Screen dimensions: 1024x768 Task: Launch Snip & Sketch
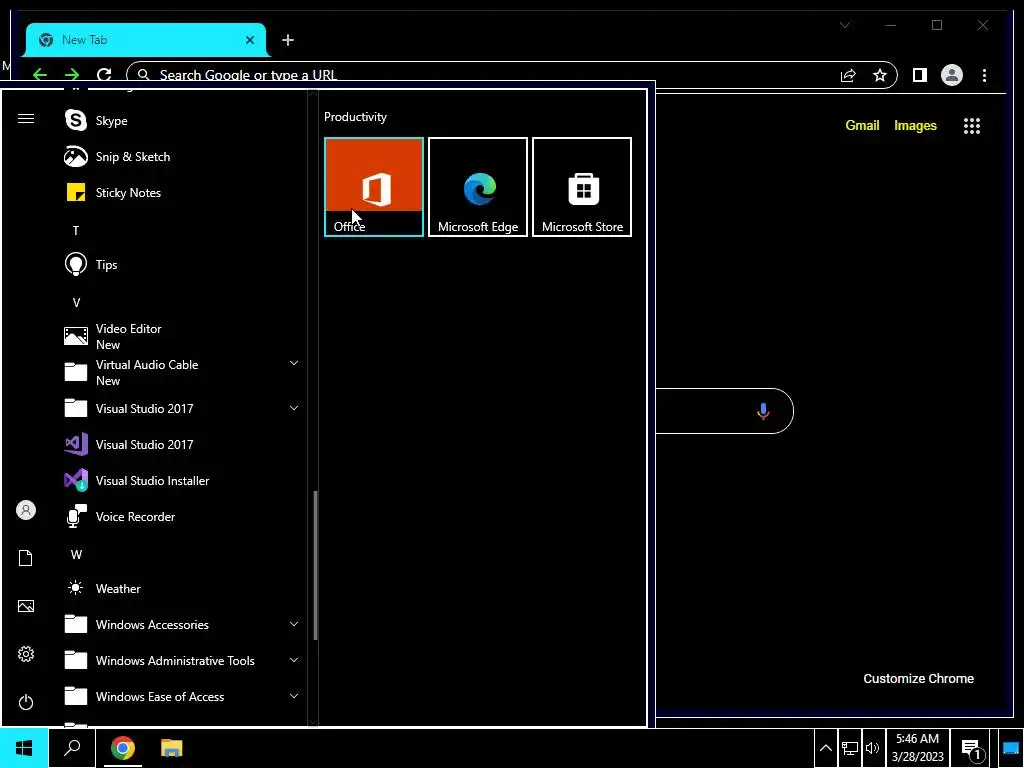click(182, 157)
